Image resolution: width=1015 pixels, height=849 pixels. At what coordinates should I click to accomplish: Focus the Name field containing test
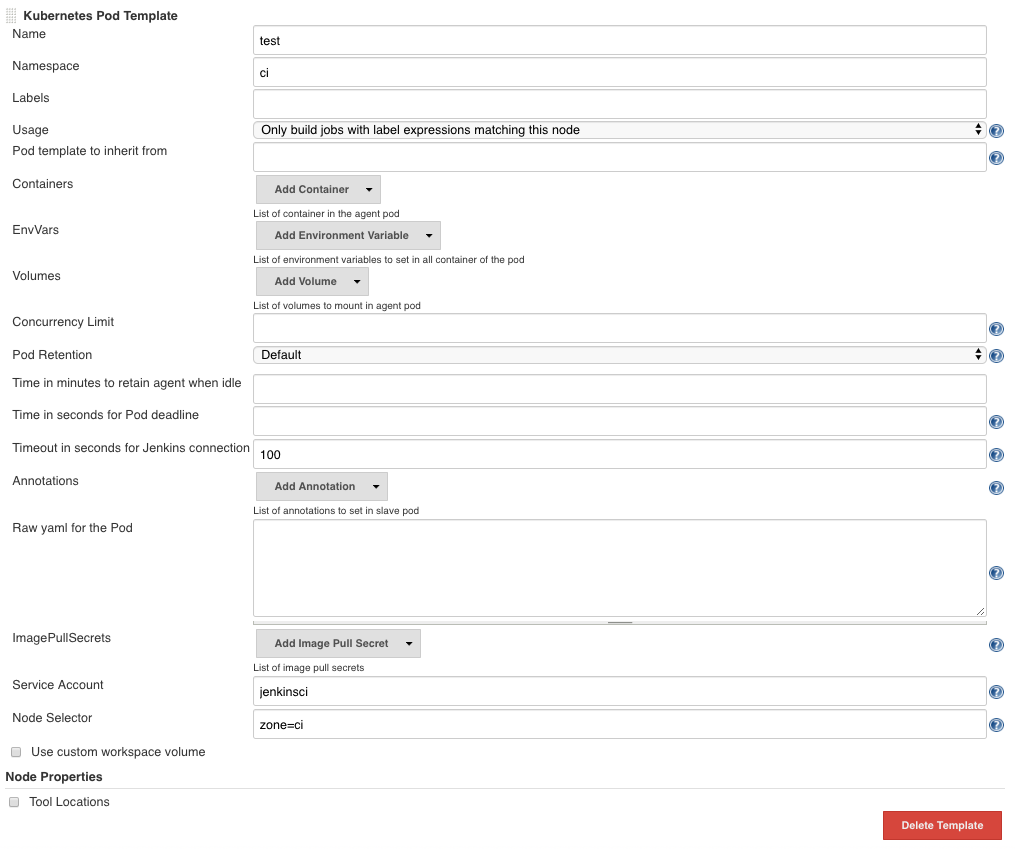(x=619, y=41)
